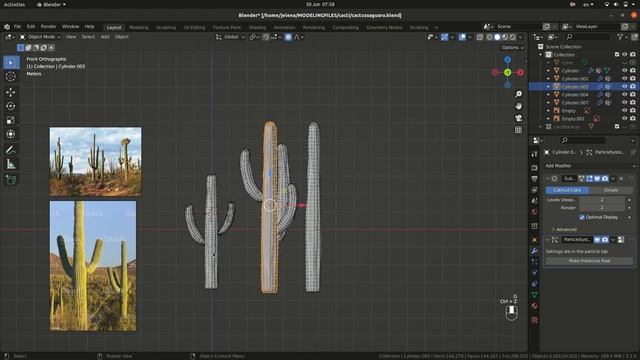Switch to the Modeling workspace tab
The height and width of the screenshot is (360, 640).
[x=138, y=27]
